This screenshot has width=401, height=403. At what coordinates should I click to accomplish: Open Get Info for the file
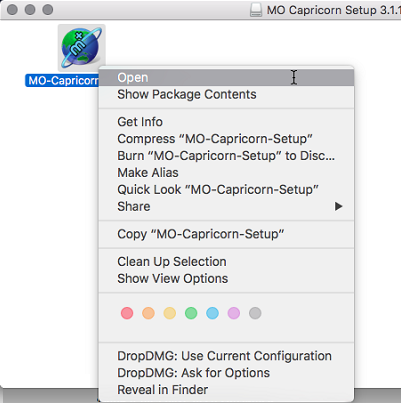point(226,122)
